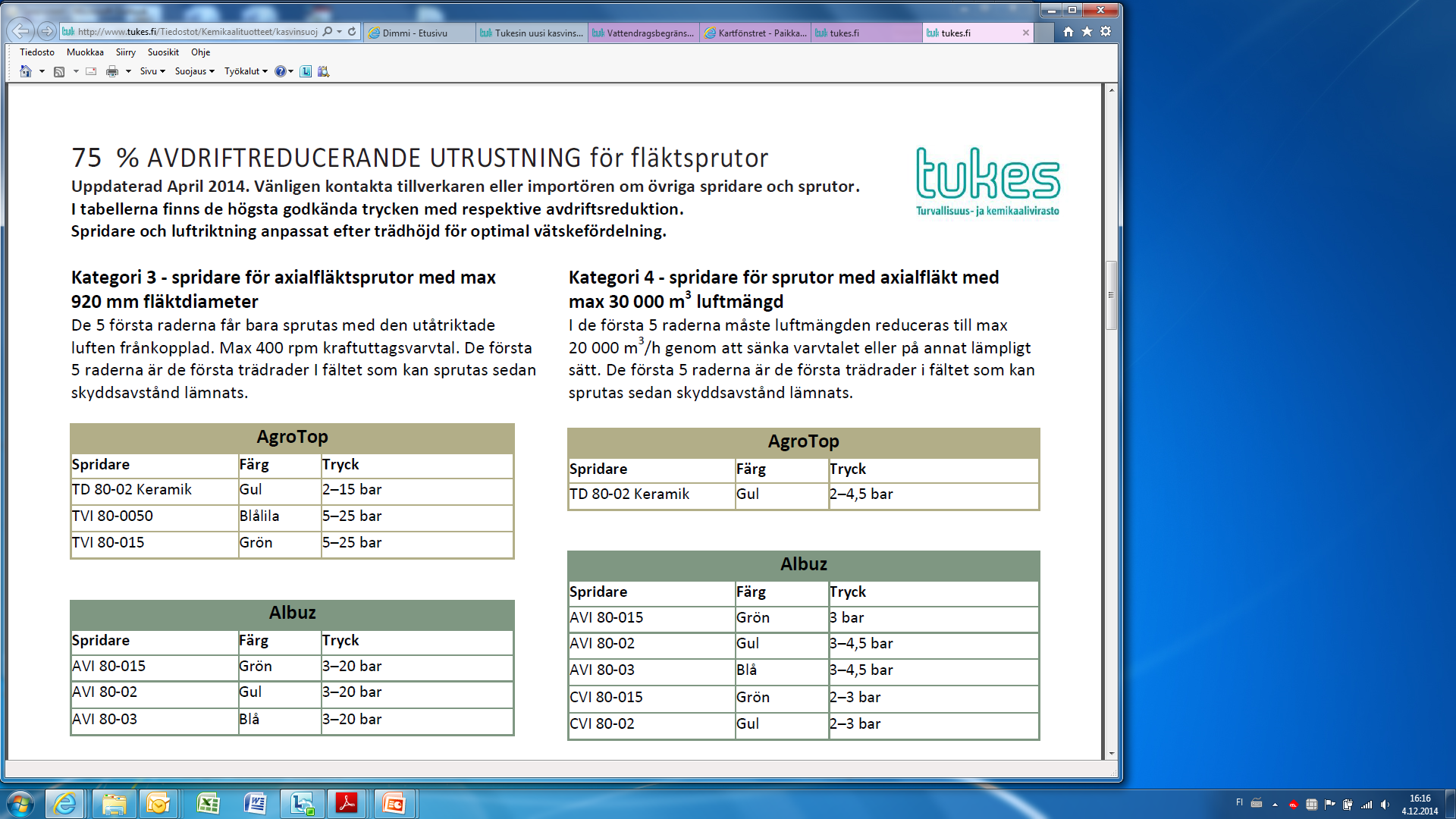Open browser Home via house icon at top right
Screen dimensions: 1456x819
pos(1068,32)
